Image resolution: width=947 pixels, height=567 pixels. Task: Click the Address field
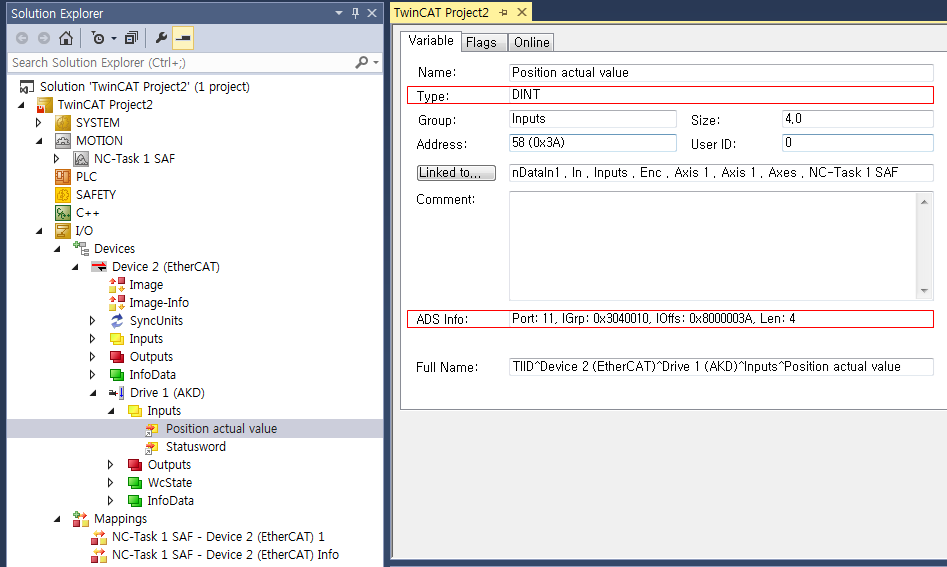tap(592, 143)
